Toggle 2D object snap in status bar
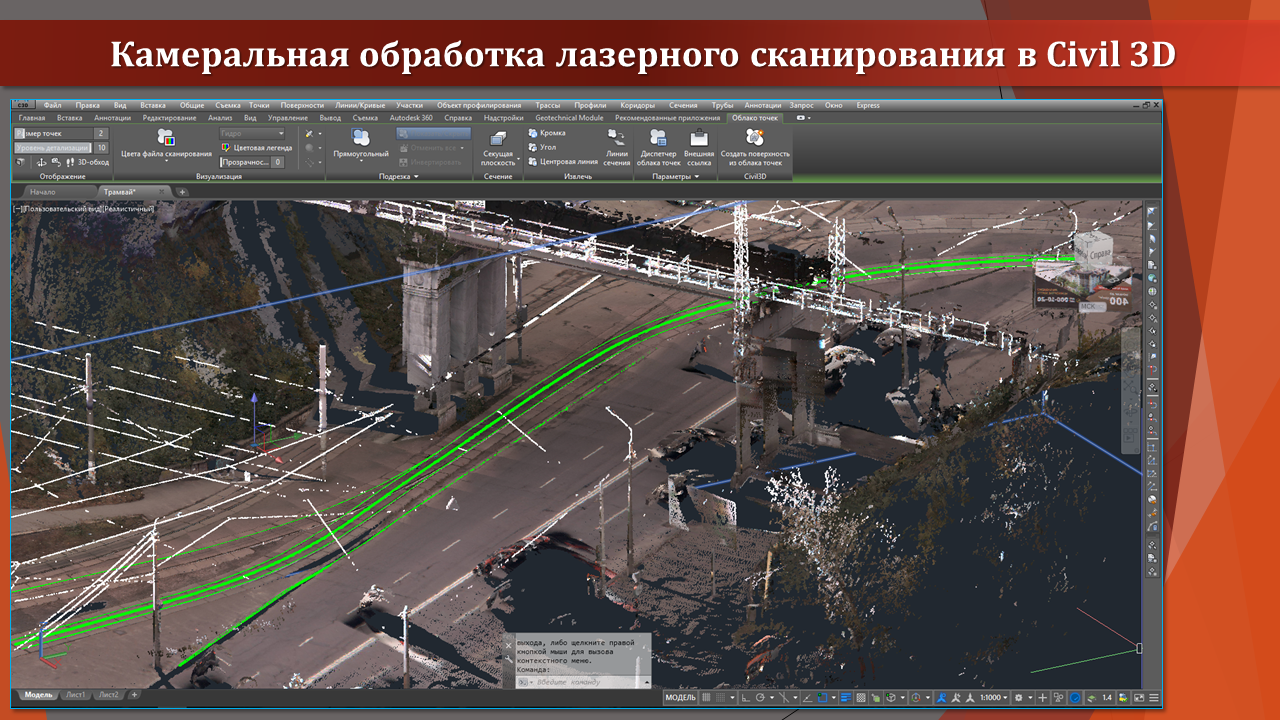This screenshot has width=1280, height=720. point(822,697)
